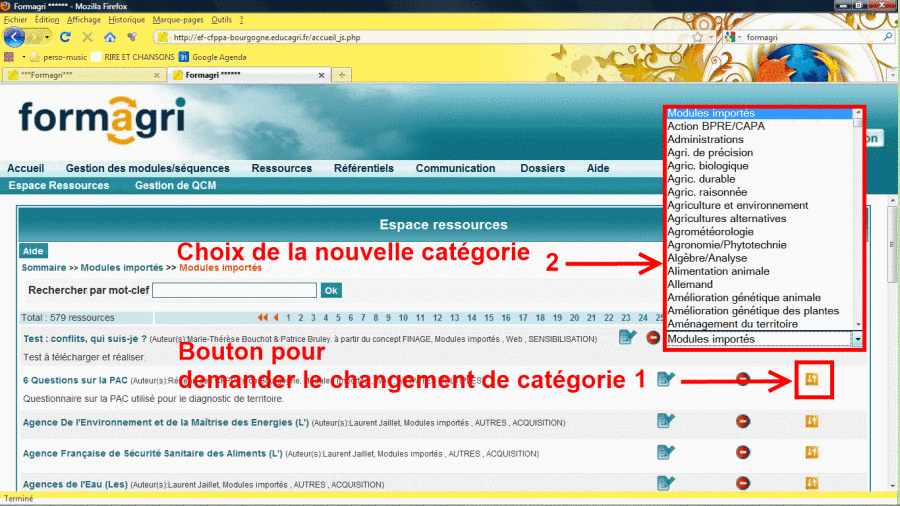Open the Référentiels navigation menu
The width and height of the screenshot is (900, 506).
(364, 168)
